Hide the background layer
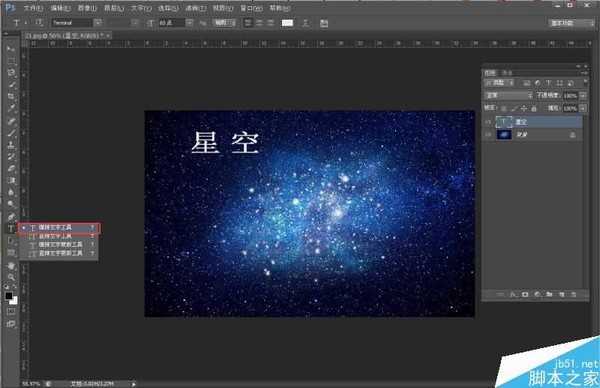 tap(488, 135)
